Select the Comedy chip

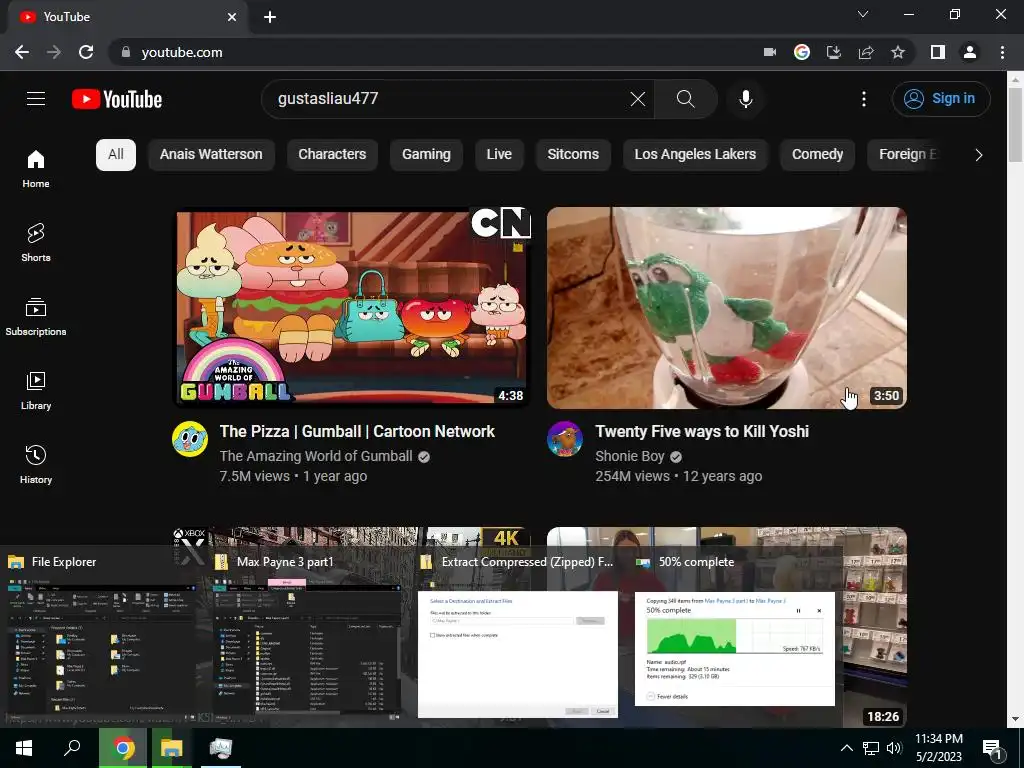pos(817,155)
